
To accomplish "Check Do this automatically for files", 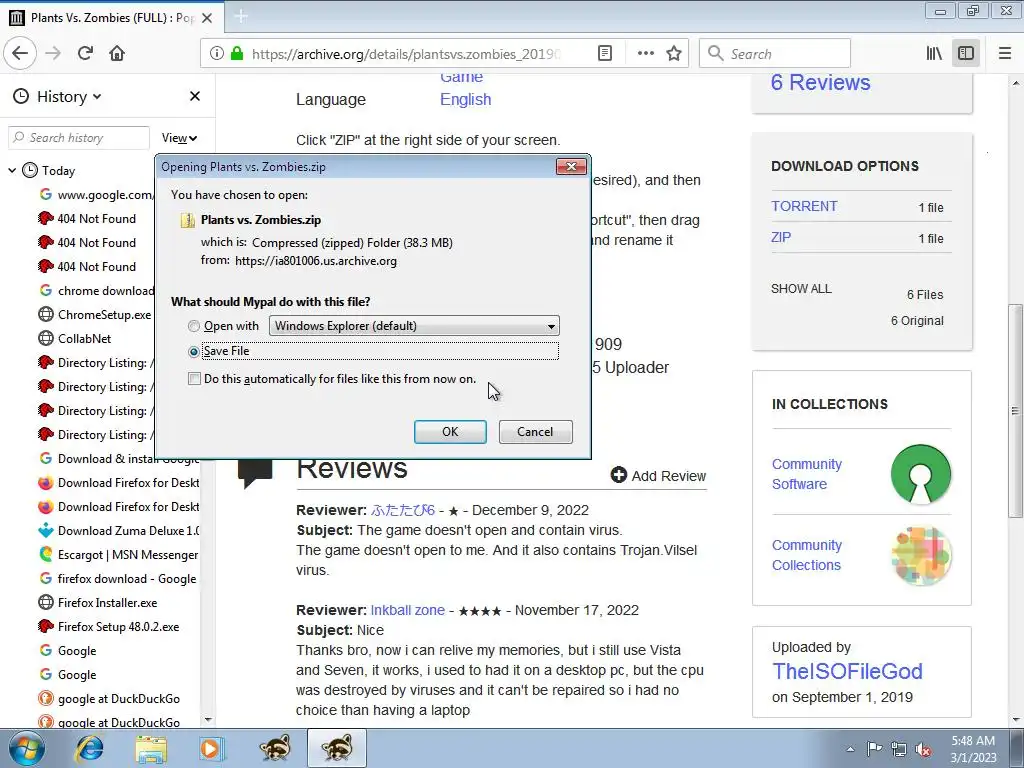I will coord(194,379).
